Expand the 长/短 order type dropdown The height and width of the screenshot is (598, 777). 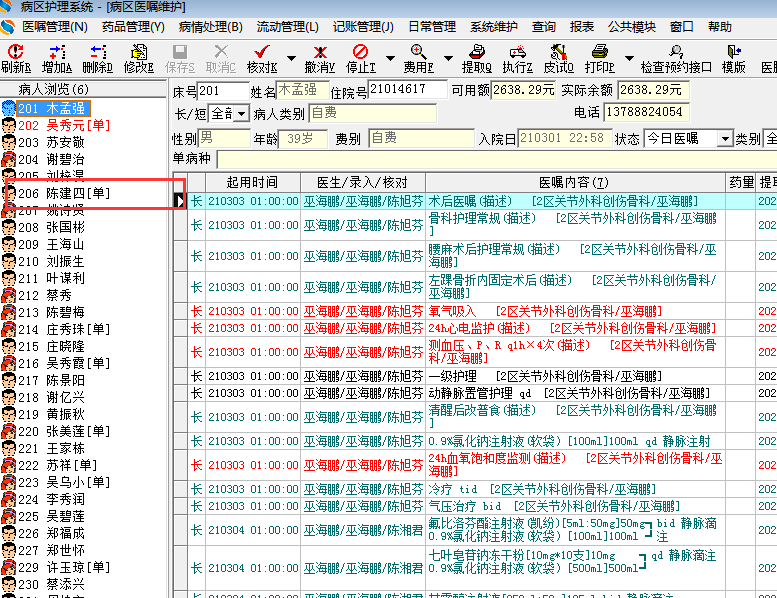pos(242,114)
